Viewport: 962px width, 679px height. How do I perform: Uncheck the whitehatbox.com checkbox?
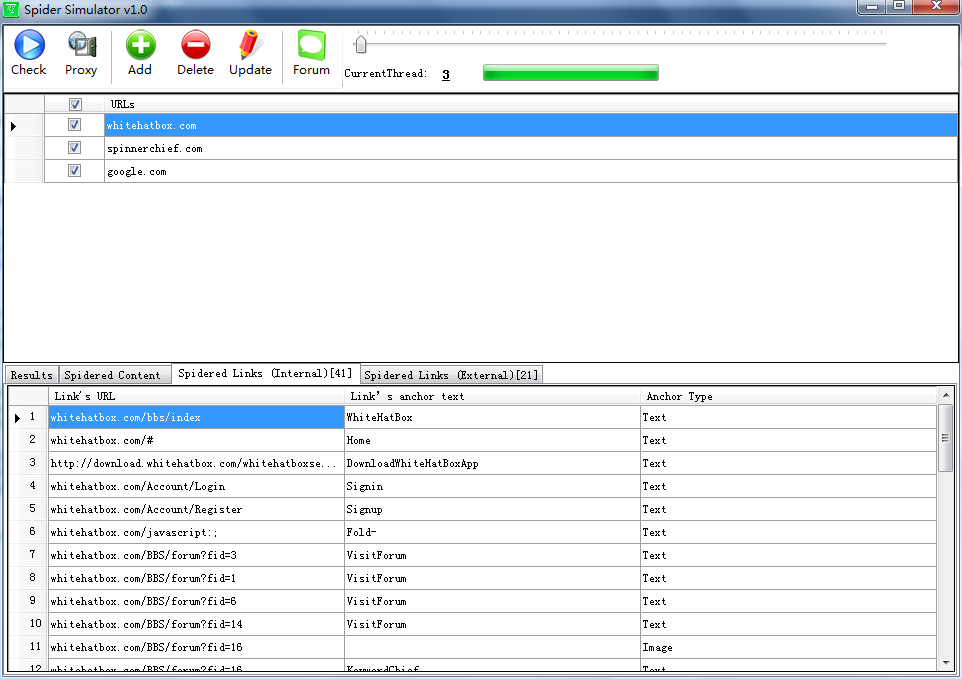[x=74, y=125]
